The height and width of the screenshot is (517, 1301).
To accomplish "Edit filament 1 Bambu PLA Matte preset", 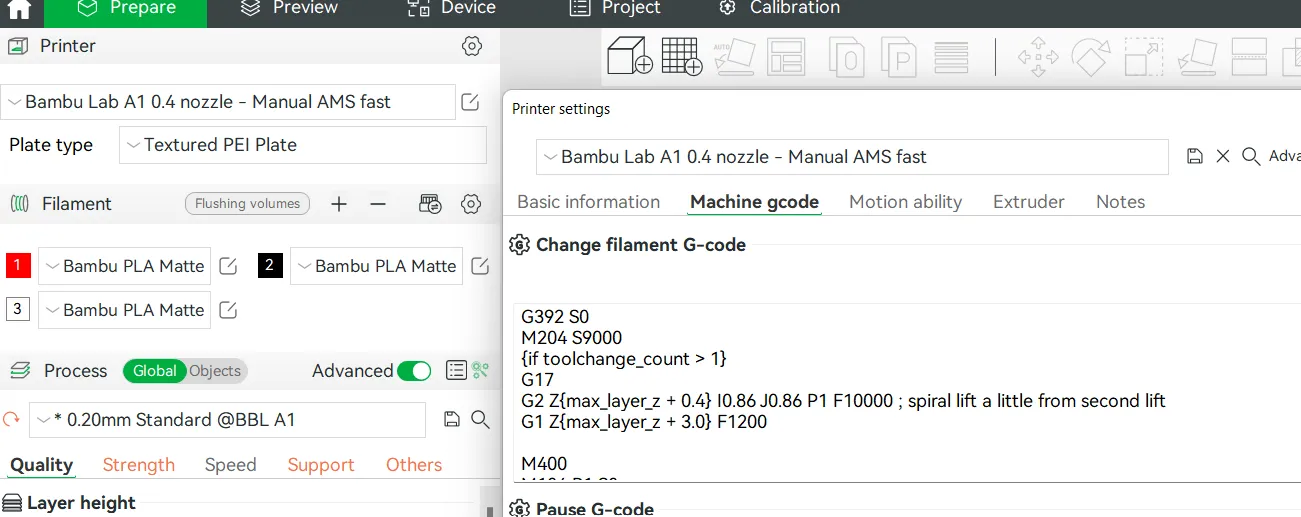I will coord(228,266).
